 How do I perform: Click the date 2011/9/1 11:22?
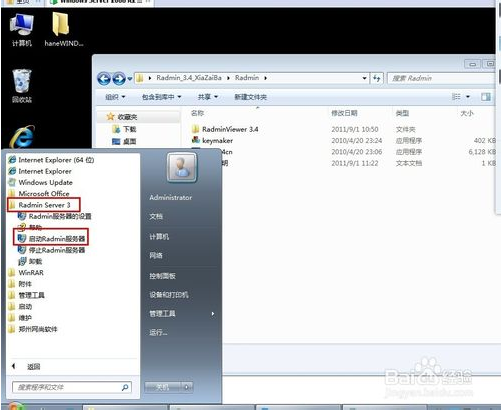355,163
